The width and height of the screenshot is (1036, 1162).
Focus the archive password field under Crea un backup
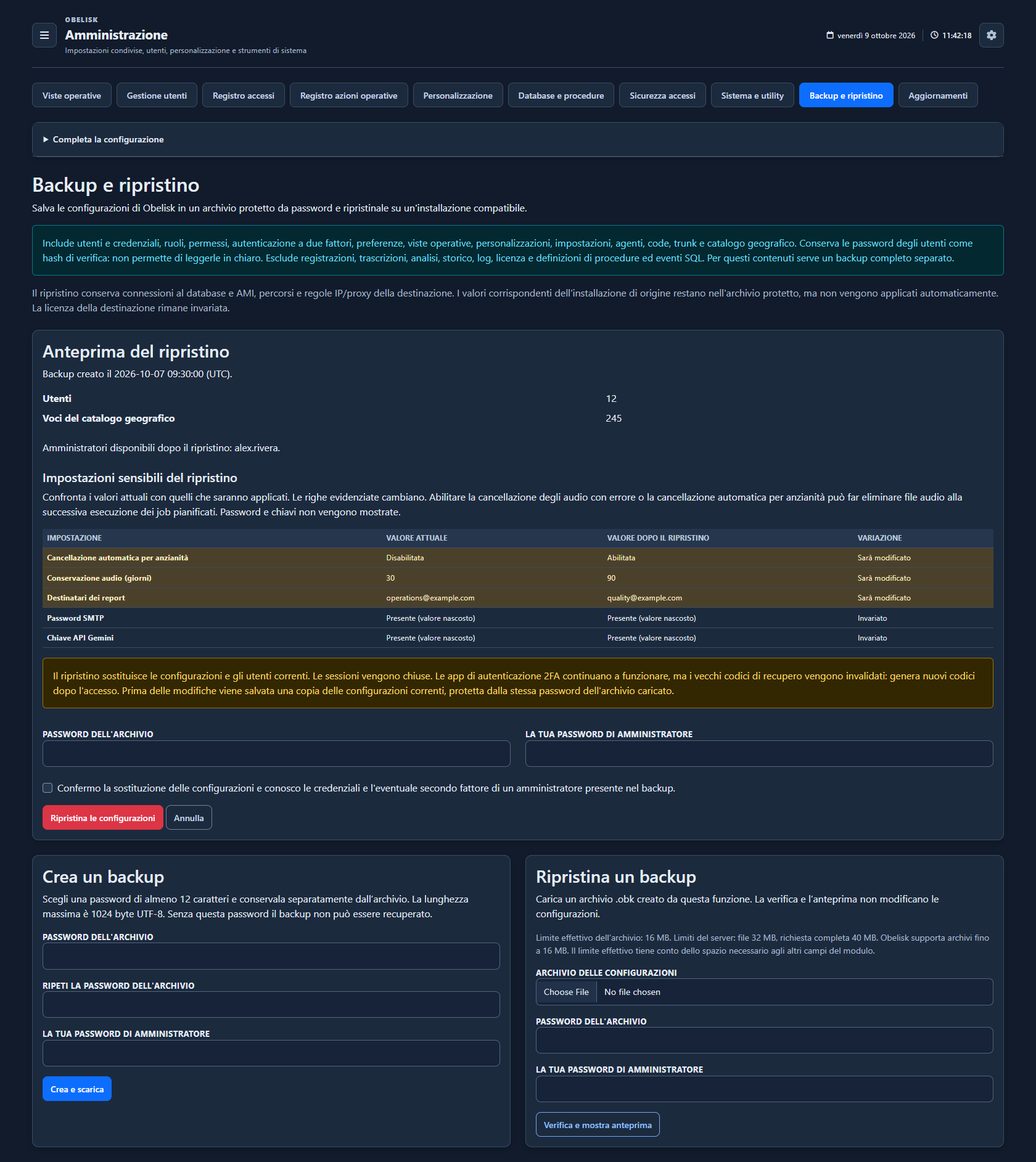271,956
